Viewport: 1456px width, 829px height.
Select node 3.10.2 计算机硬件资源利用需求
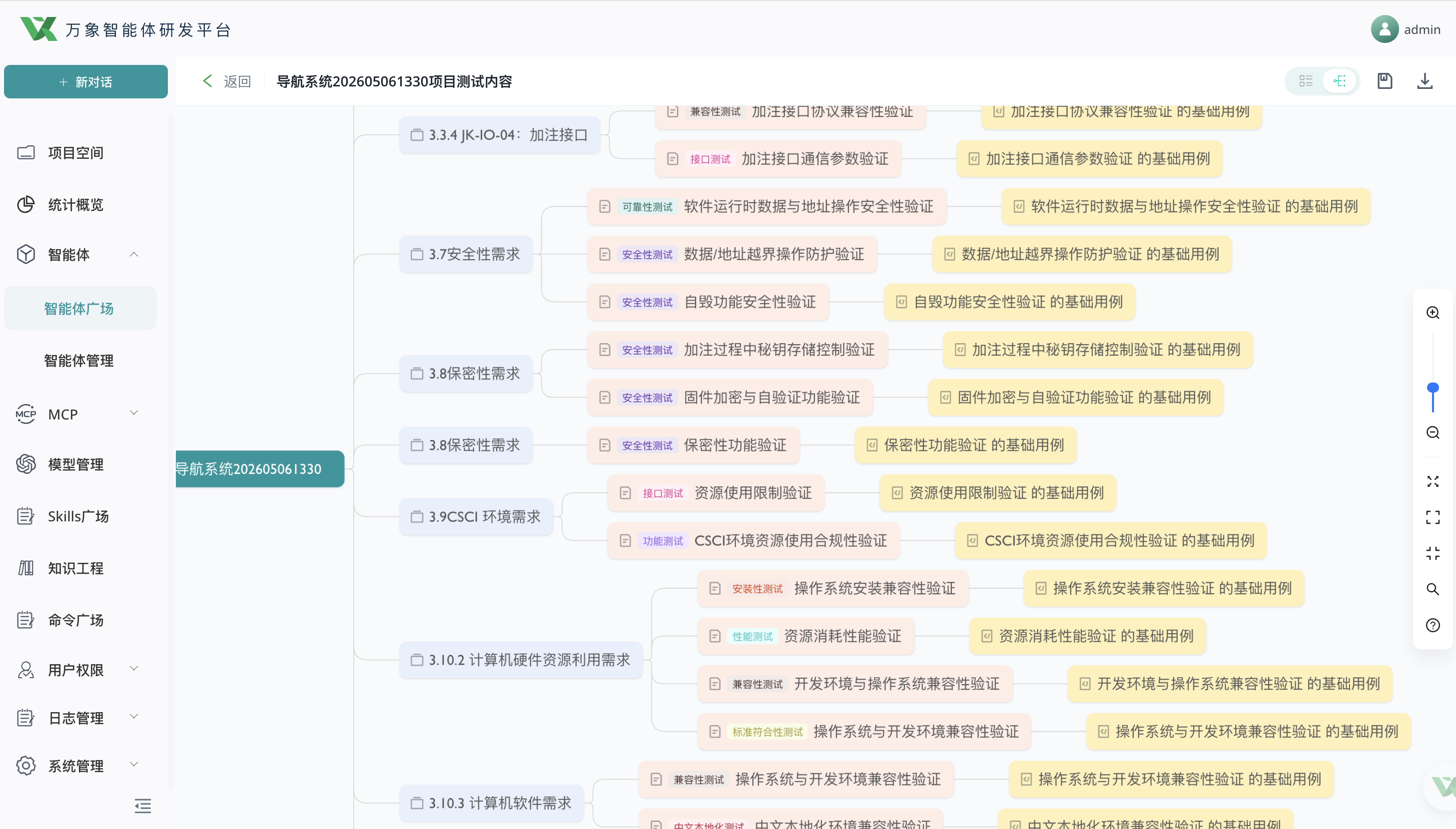[521, 660]
